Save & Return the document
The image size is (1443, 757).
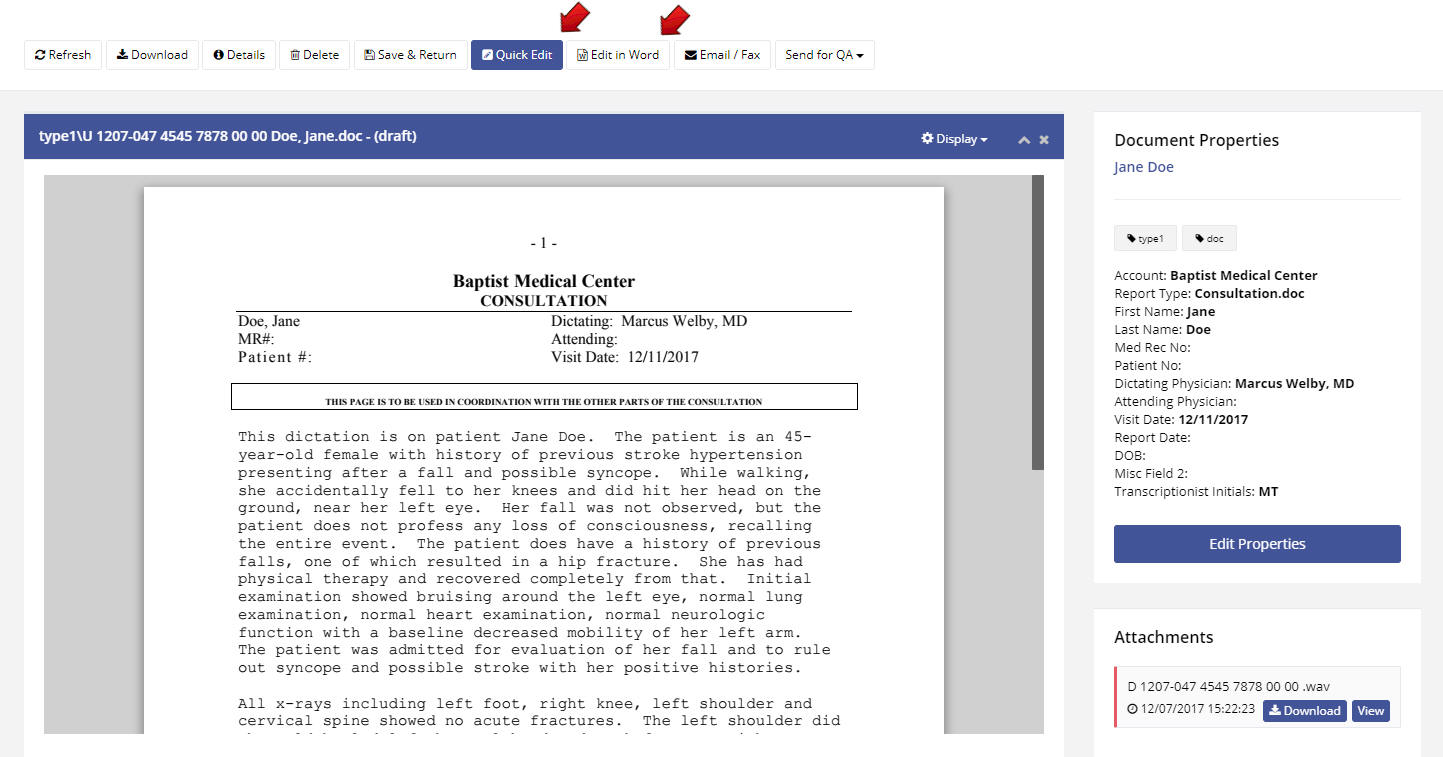(x=410, y=55)
